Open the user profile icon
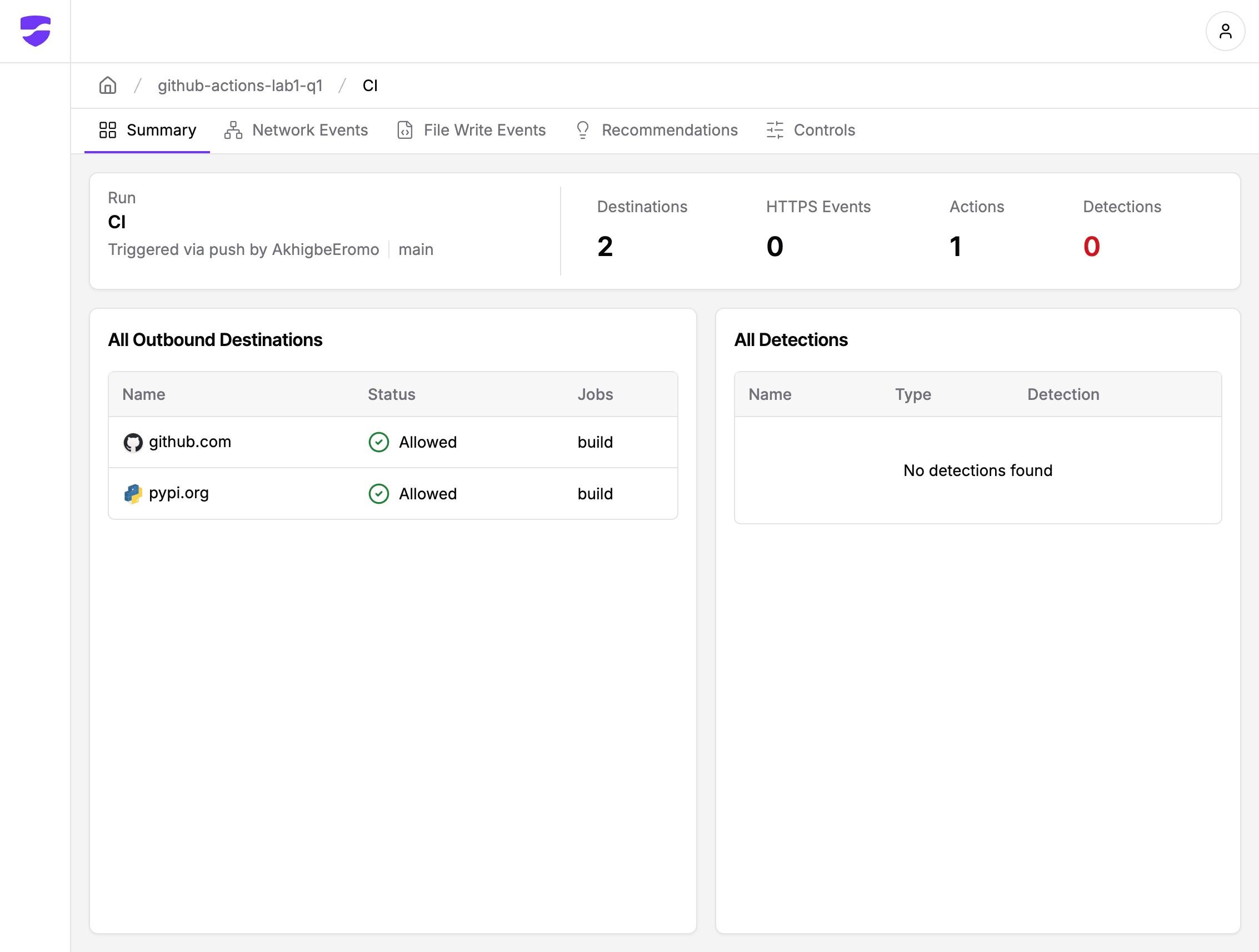 pyautogui.click(x=1226, y=31)
